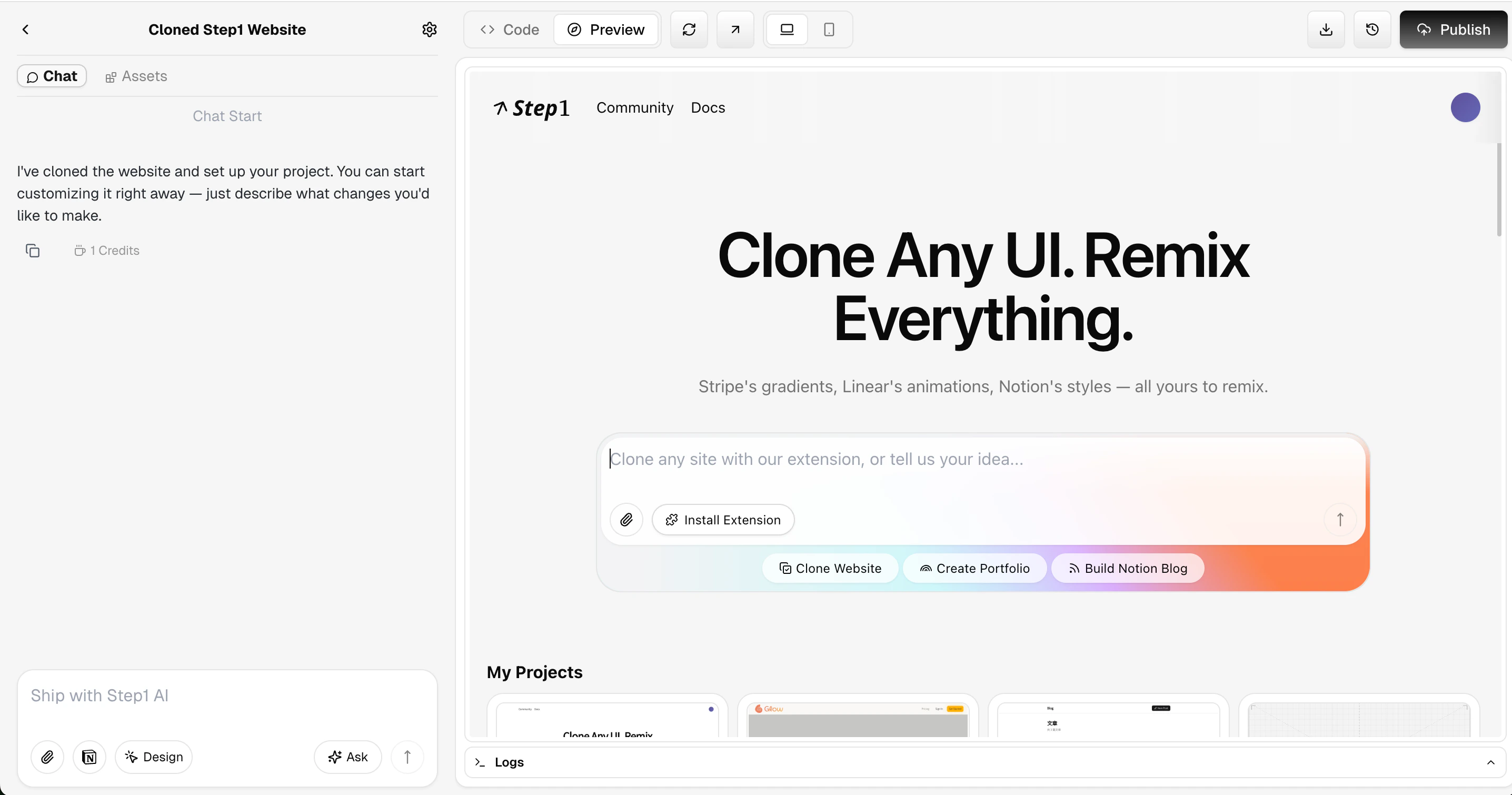Open preview in new tab arrow
This screenshot has width=1512, height=795.
(735, 29)
